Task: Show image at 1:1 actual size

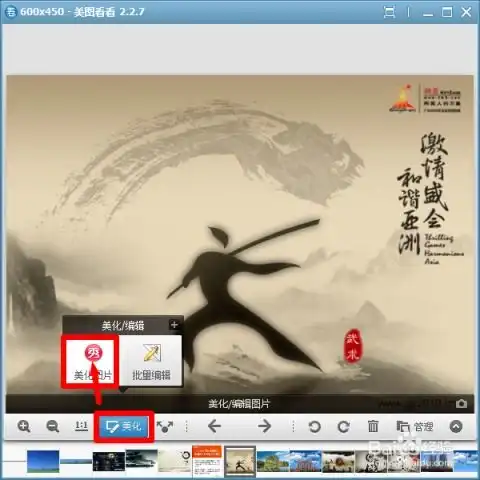Action: pos(81,426)
